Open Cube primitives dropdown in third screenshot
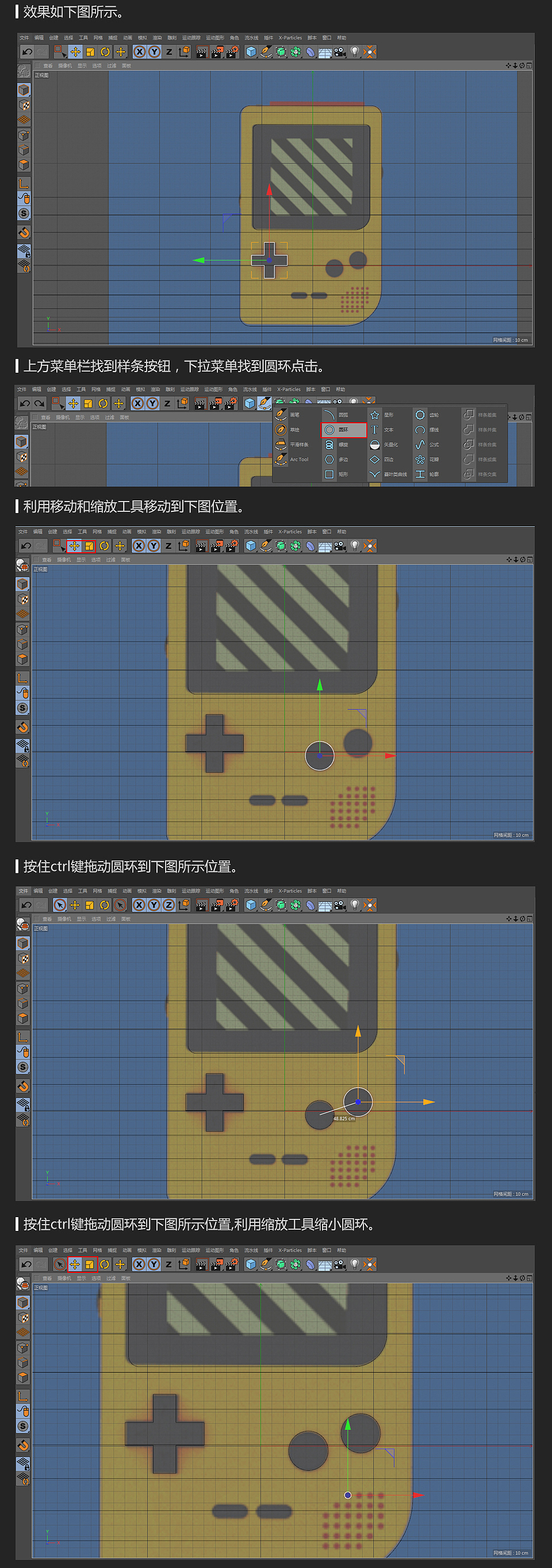Image resolution: width=552 pixels, height=1568 pixels. click(x=250, y=545)
